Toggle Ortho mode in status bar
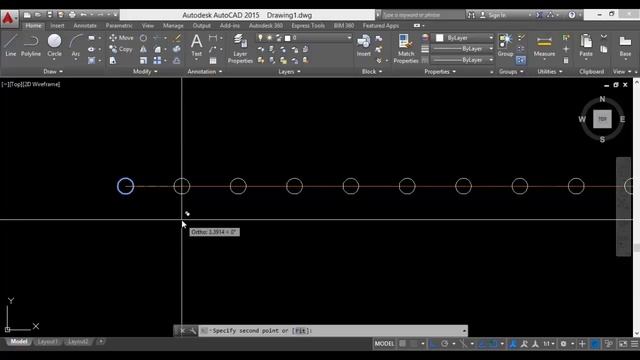This screenshot has width=640, height=360. pos(434,344)
